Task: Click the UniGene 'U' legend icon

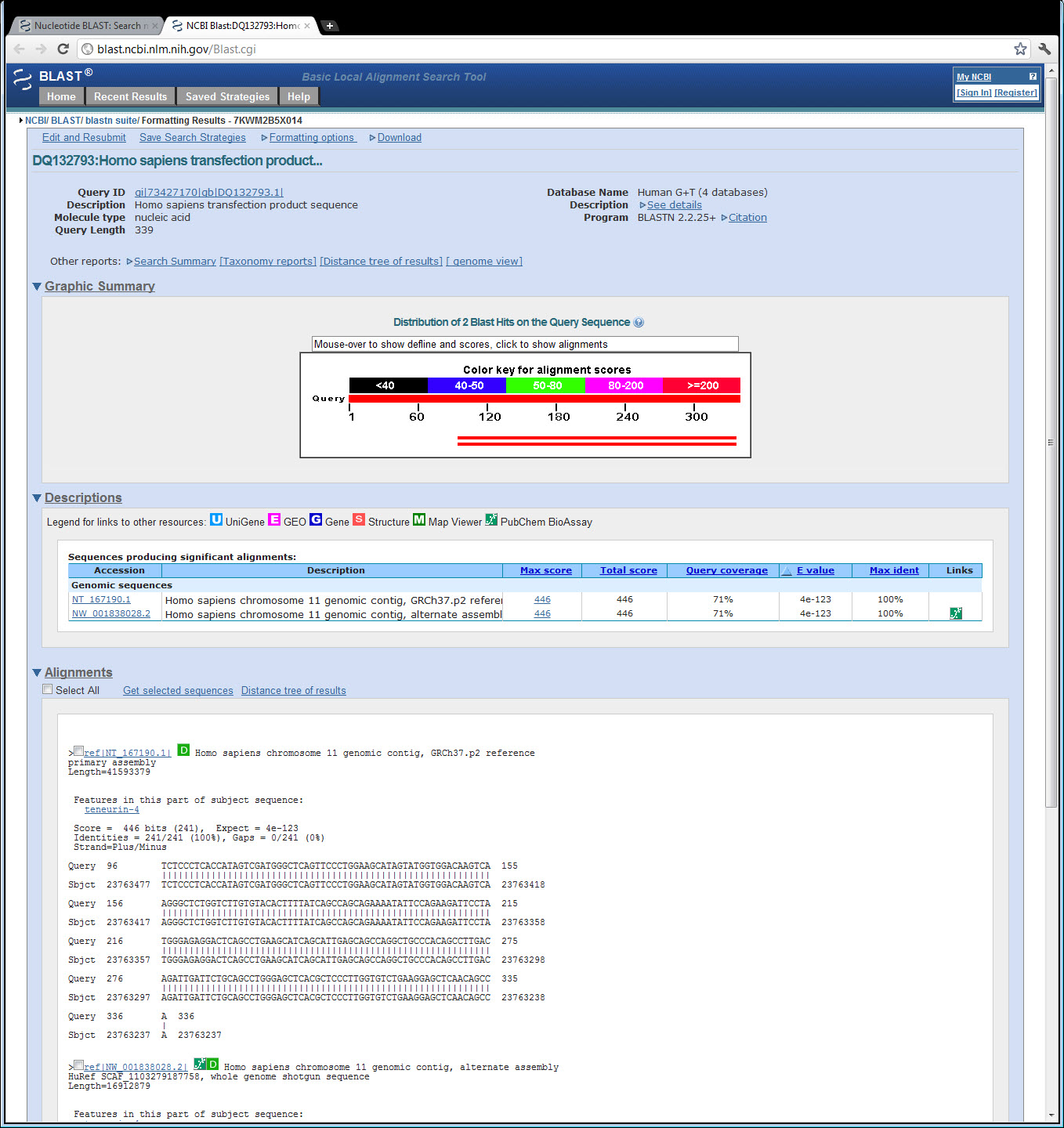Action: point(216,520)
